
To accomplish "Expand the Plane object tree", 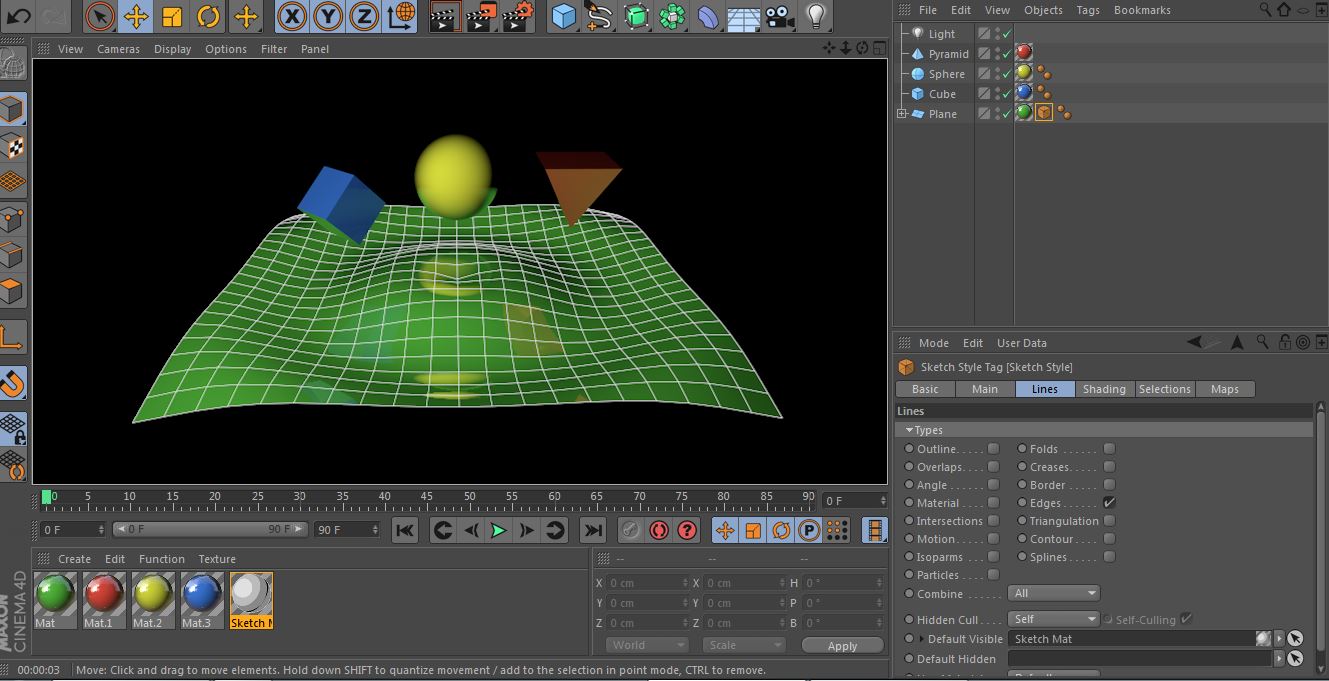I will tap(902, 114).
